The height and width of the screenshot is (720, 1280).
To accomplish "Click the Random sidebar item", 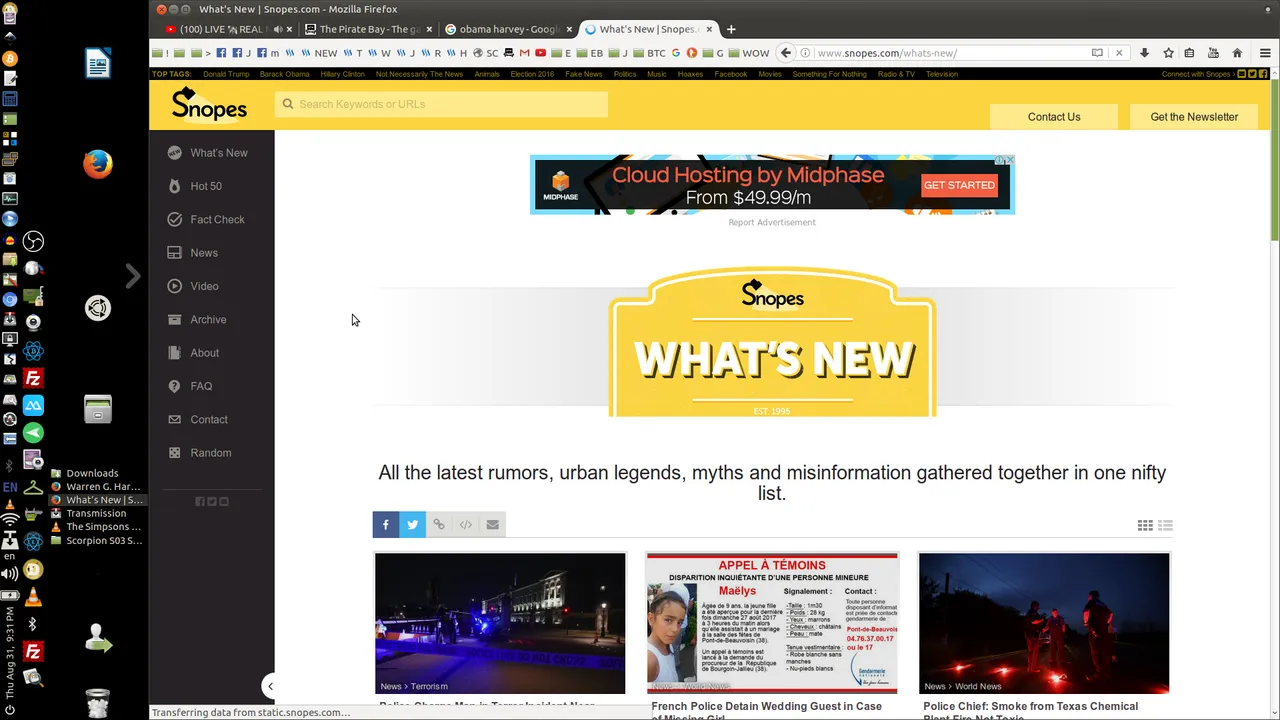I will pos(199,453).
